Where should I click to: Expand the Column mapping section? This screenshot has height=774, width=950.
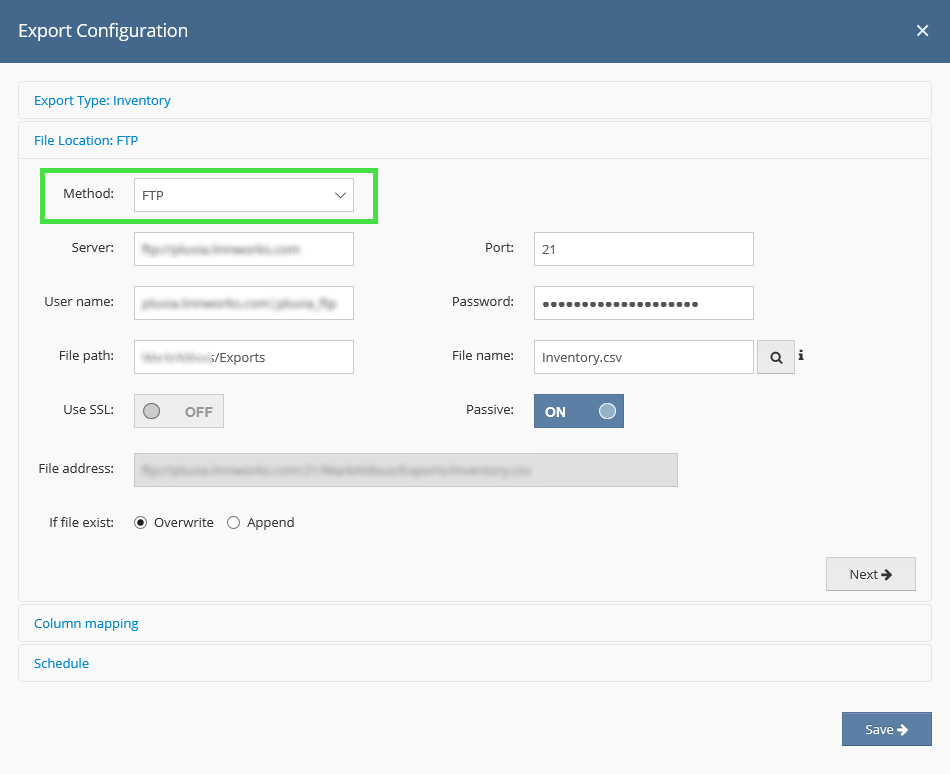coord(86,623)
